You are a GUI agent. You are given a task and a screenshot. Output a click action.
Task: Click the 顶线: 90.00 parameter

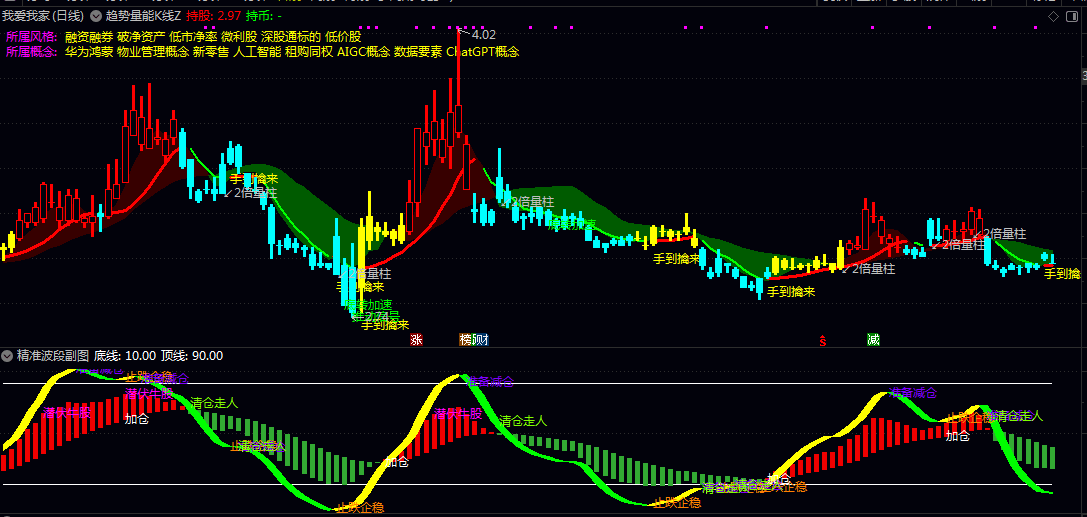(192, 356)
